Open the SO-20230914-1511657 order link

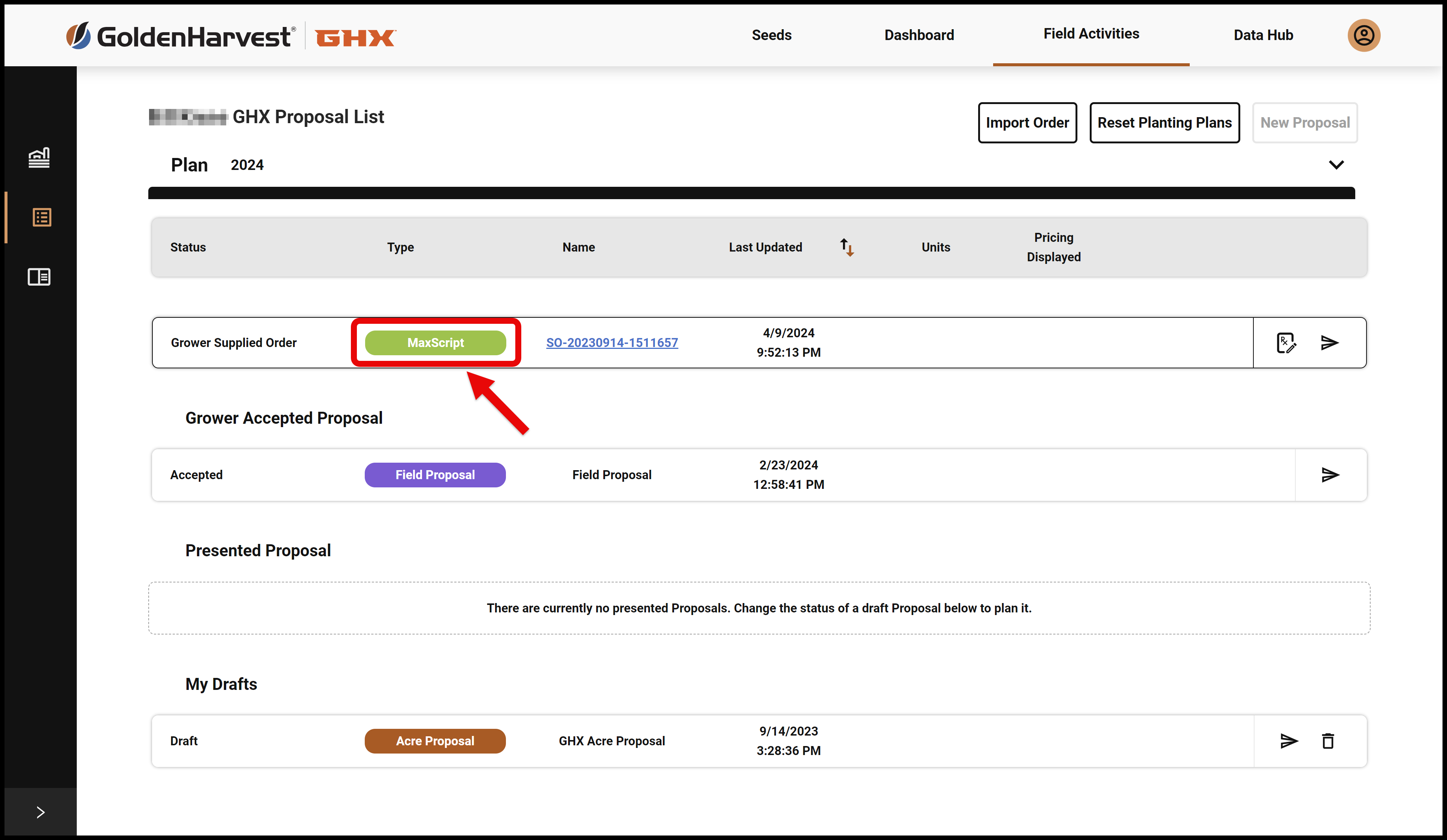(612, 343)
